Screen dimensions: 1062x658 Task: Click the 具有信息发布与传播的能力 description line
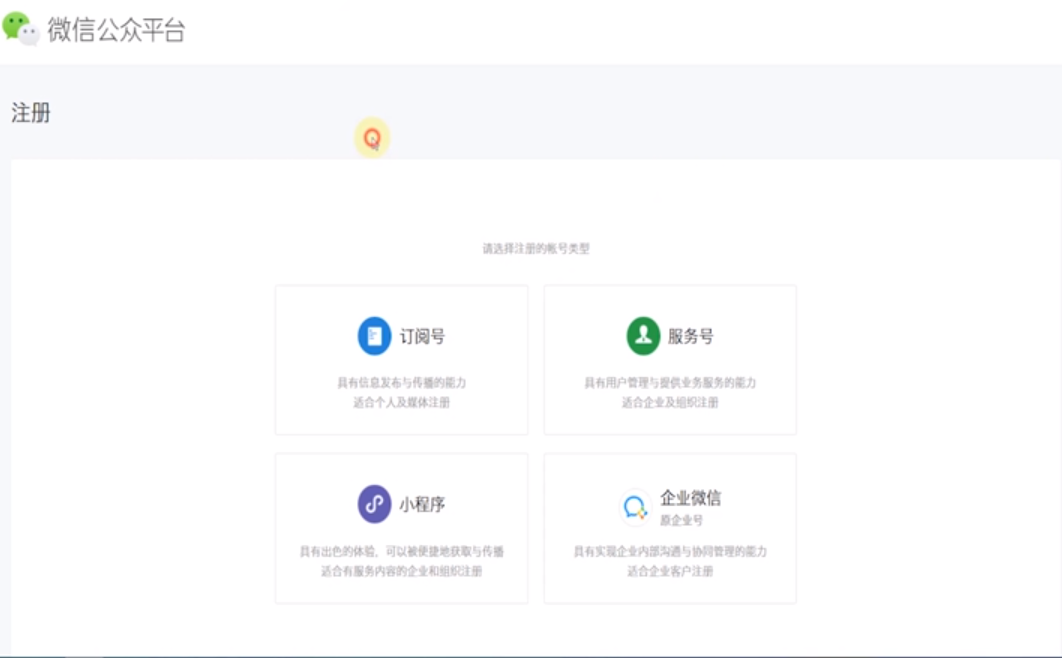pyautogui.click(x=401, y=382)
